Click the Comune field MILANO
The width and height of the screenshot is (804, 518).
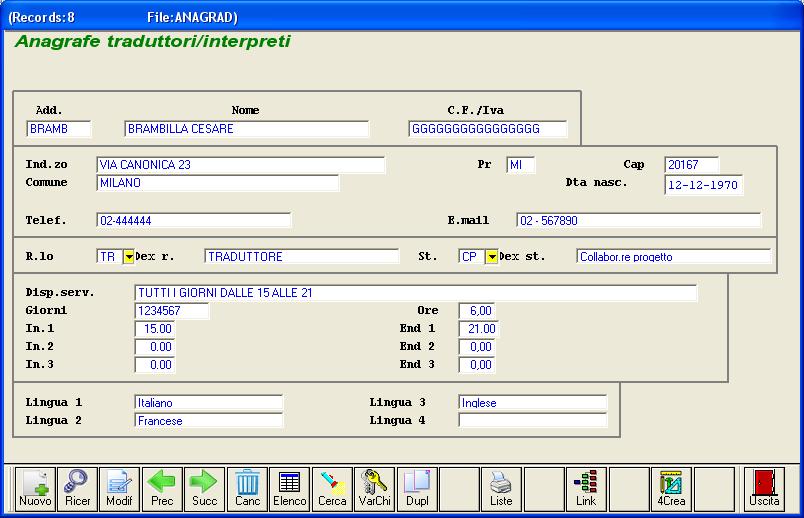pyautogui.click(x=217, y=183)
